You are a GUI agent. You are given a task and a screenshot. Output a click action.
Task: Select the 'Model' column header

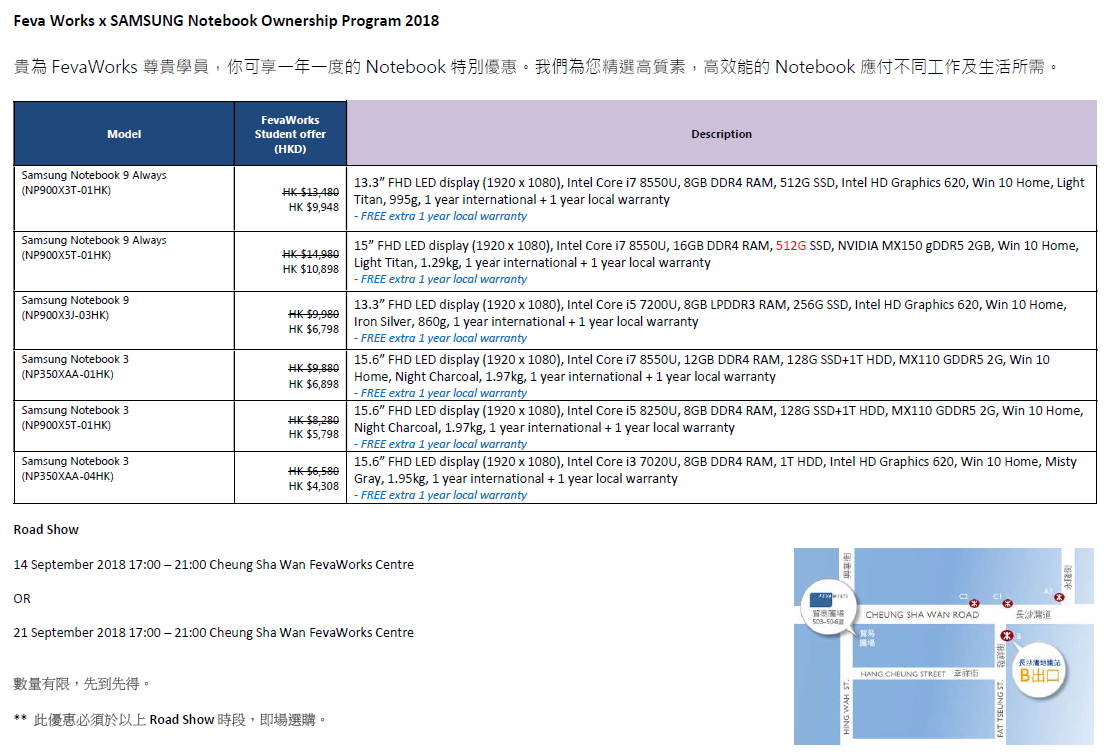click(x=124, y=134)
